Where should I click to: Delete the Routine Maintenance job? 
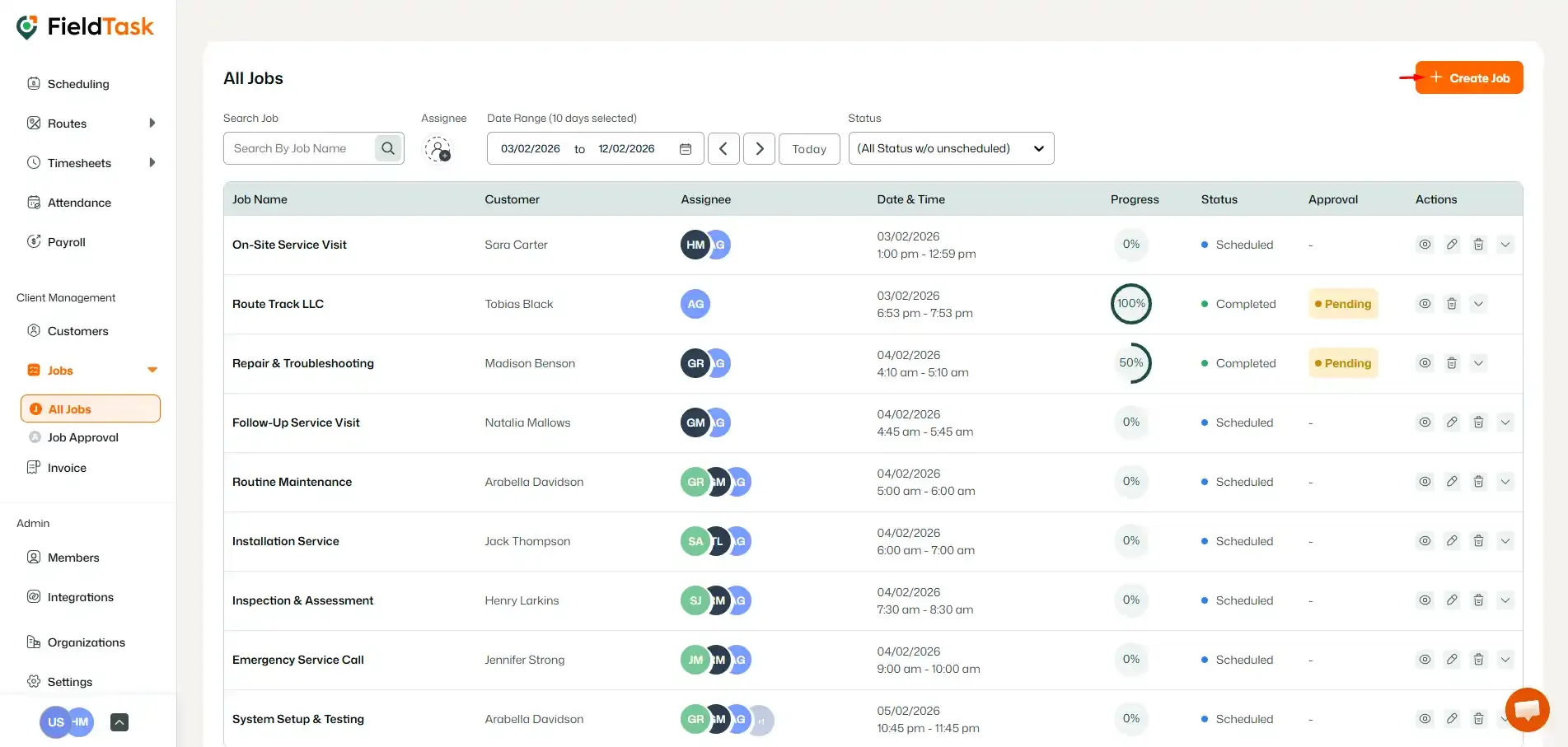[x=1478, y=482]
